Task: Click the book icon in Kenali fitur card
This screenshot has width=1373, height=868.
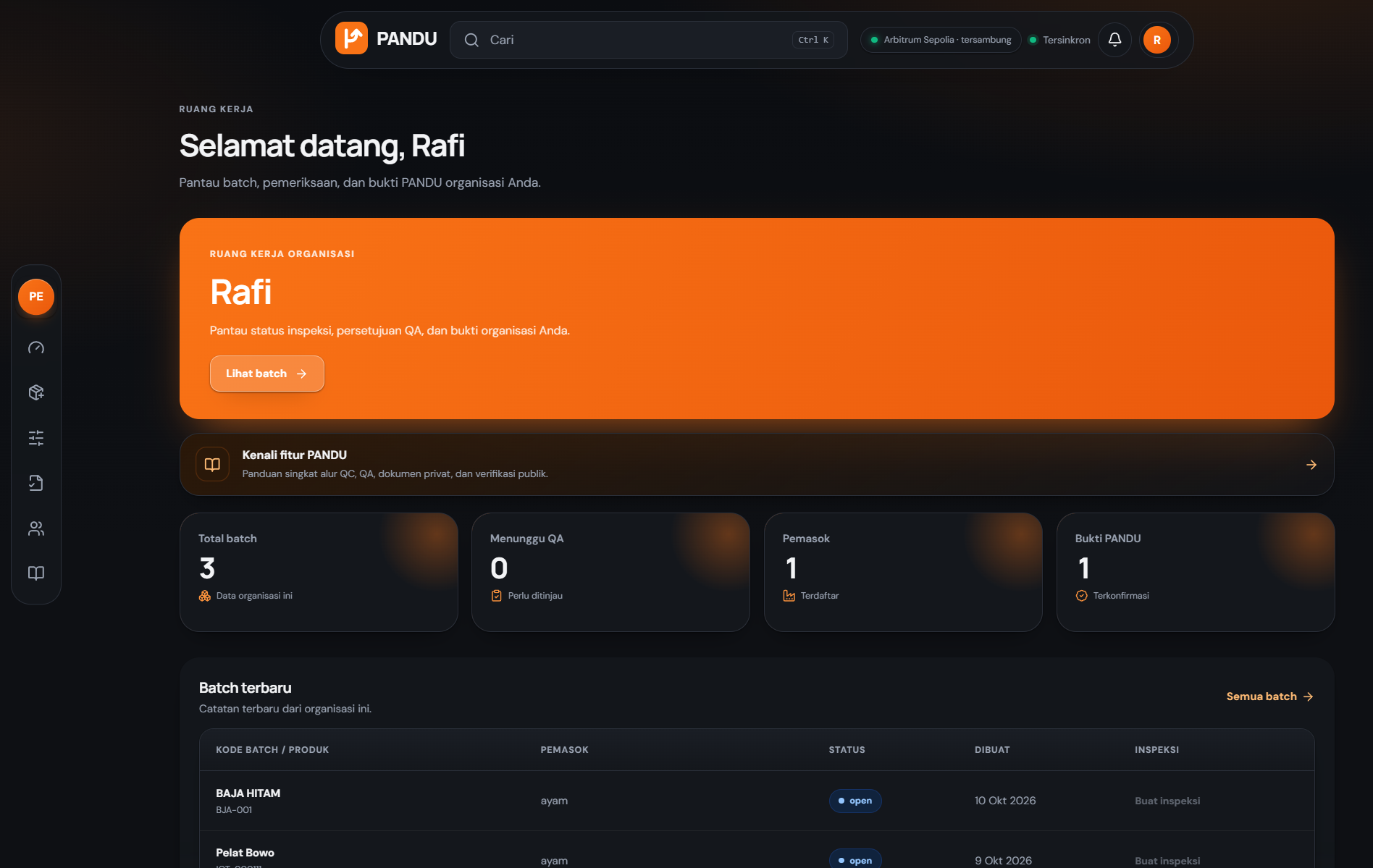Action: [212, 464]
